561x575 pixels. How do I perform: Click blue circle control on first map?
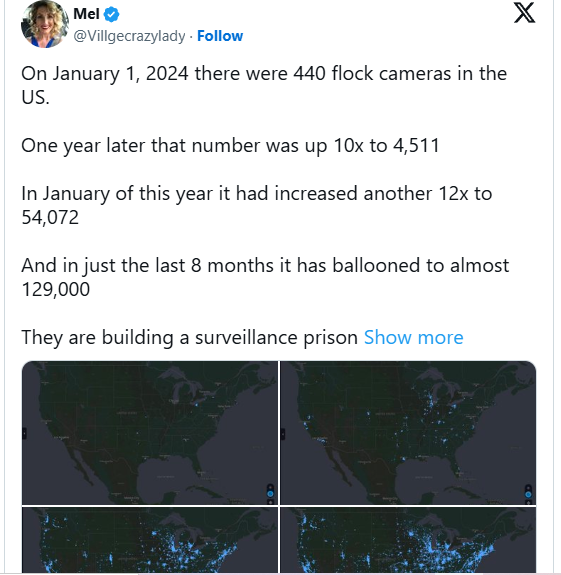(x=271, y=494)
